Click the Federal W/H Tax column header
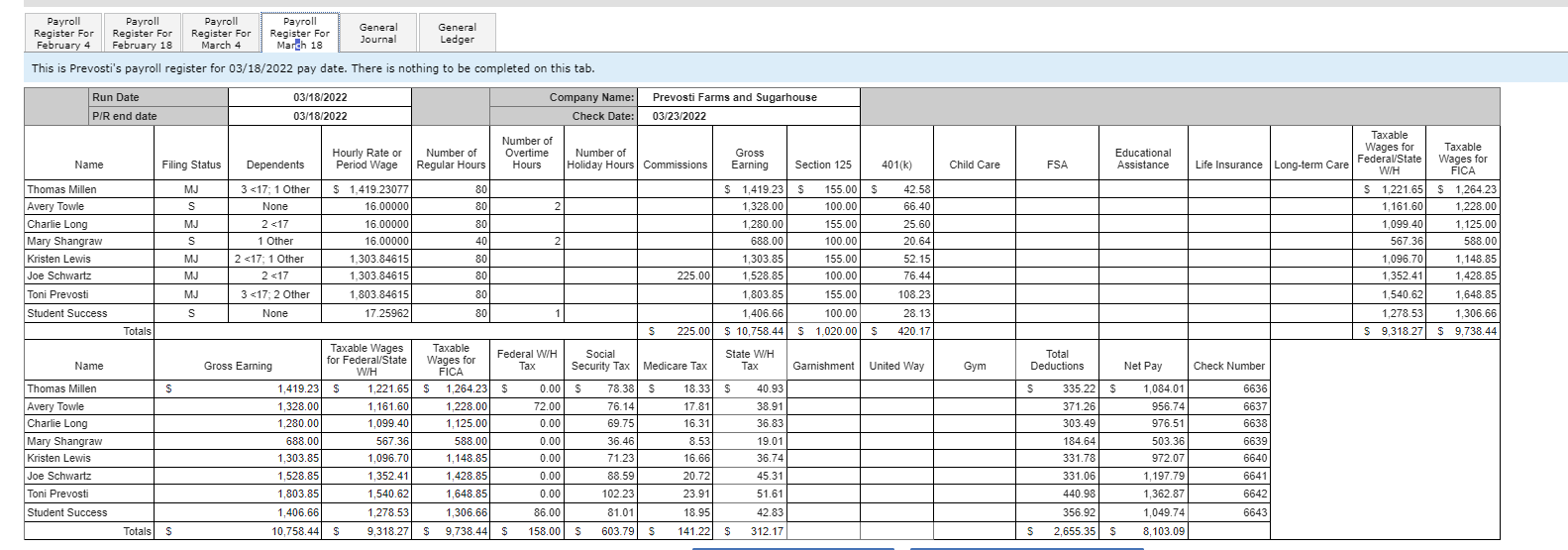1568x550 pixels. point(527,360)
